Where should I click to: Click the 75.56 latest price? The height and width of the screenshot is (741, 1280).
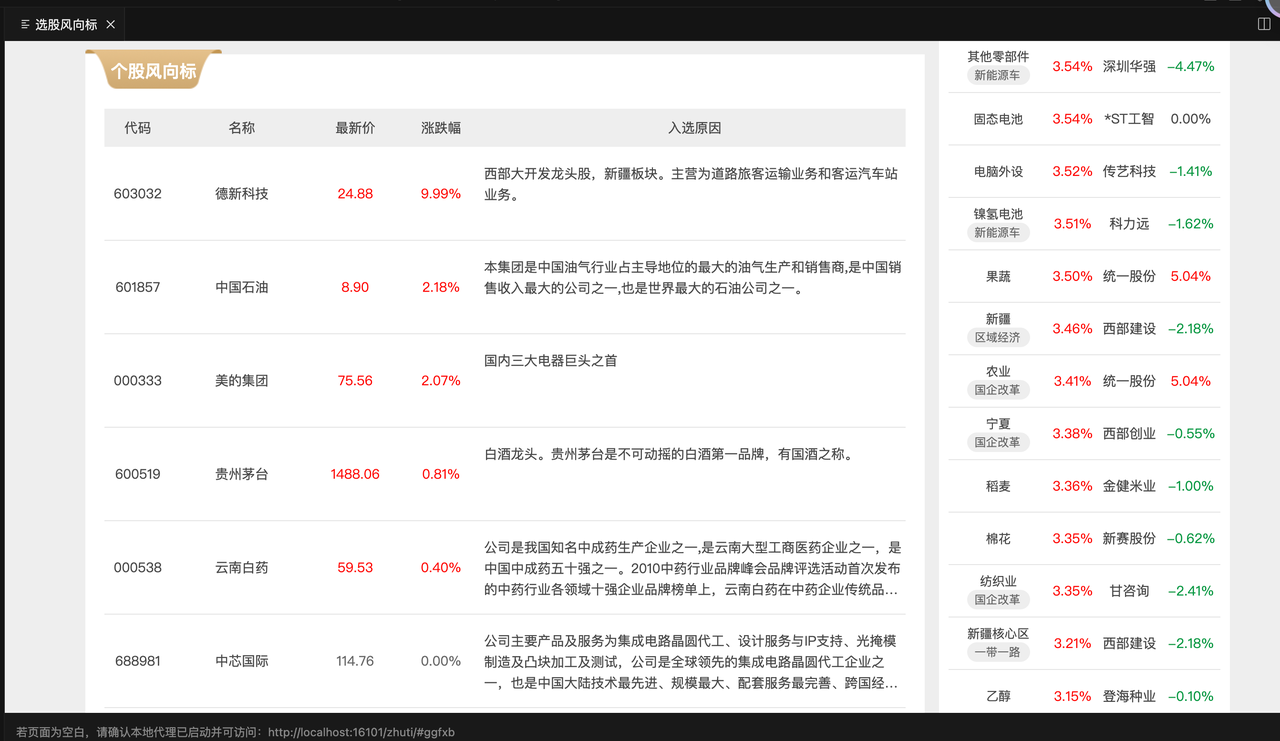point(355,381)
